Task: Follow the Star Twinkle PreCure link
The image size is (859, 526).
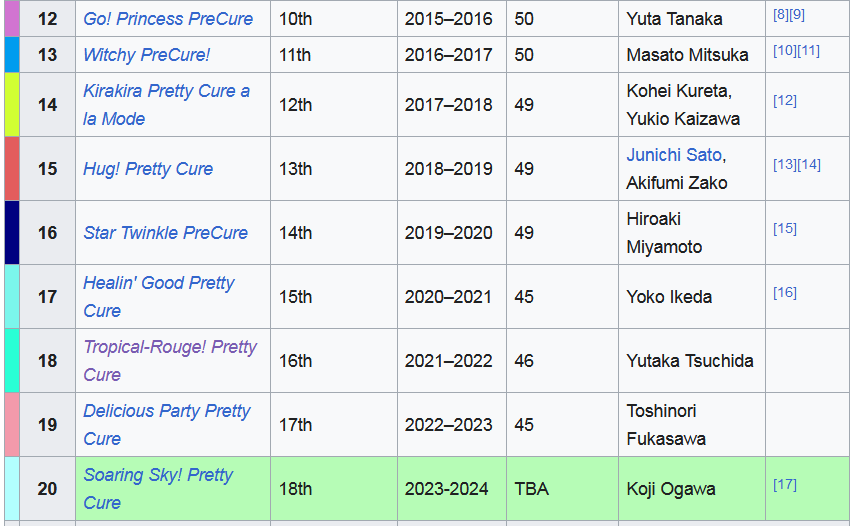Action: (x=165, y=233)
